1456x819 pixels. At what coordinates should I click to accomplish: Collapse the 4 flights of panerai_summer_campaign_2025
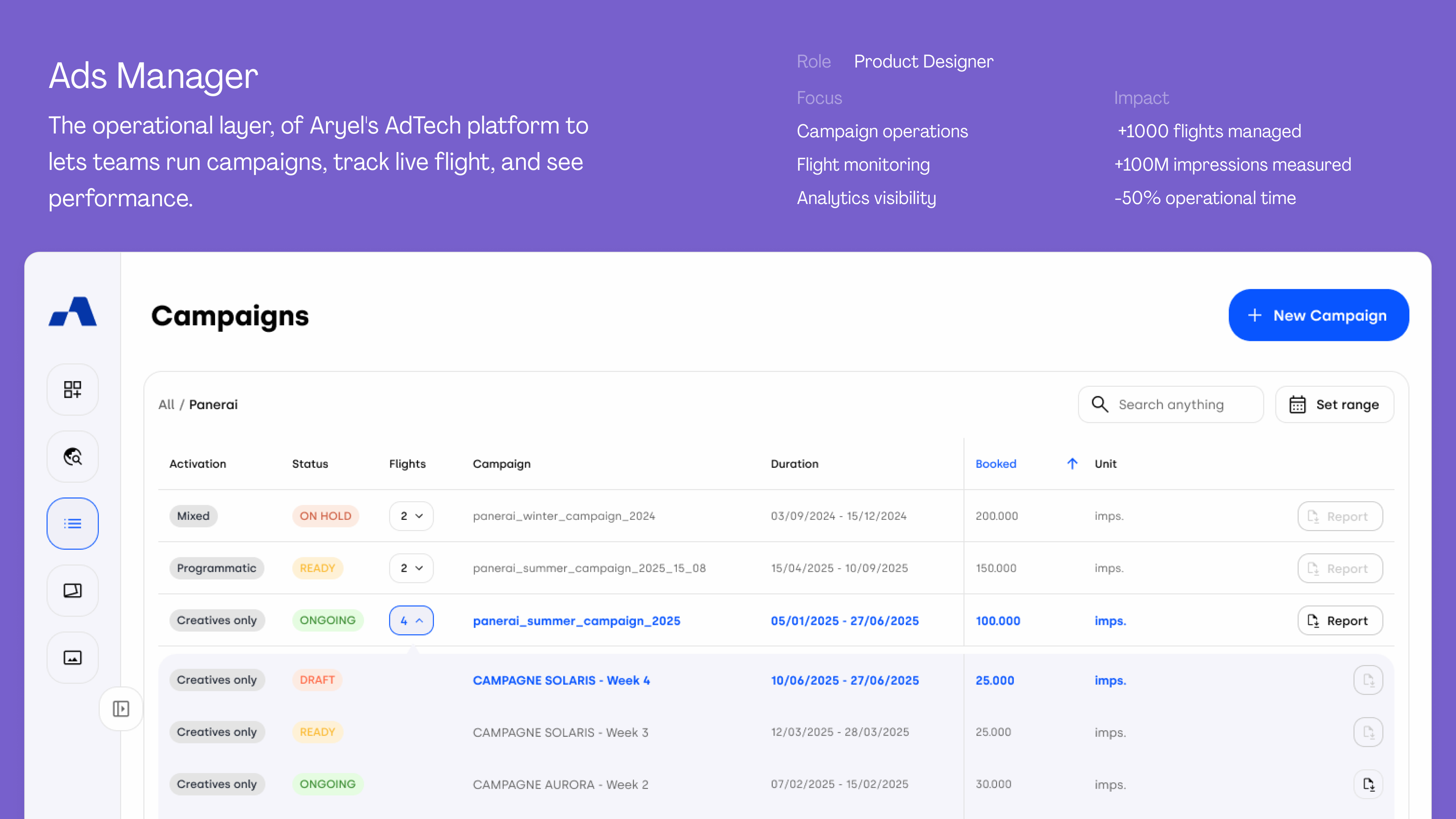[x=411, y=621]
